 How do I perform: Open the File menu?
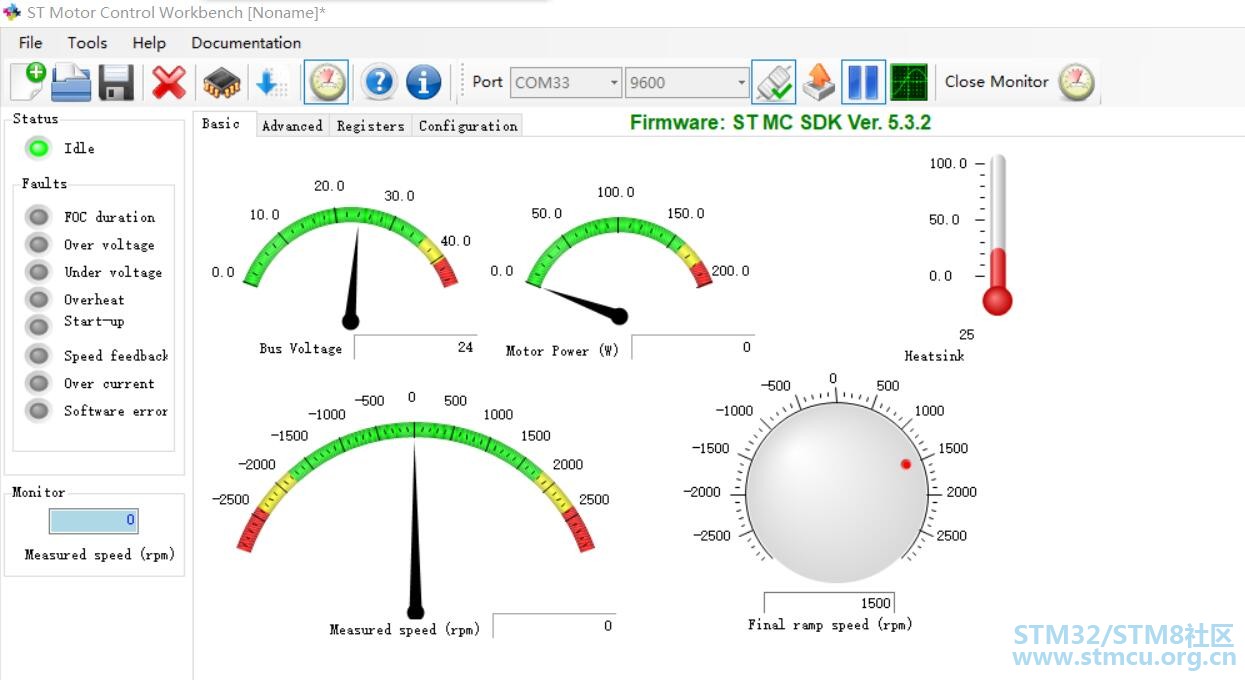point(31,43)
